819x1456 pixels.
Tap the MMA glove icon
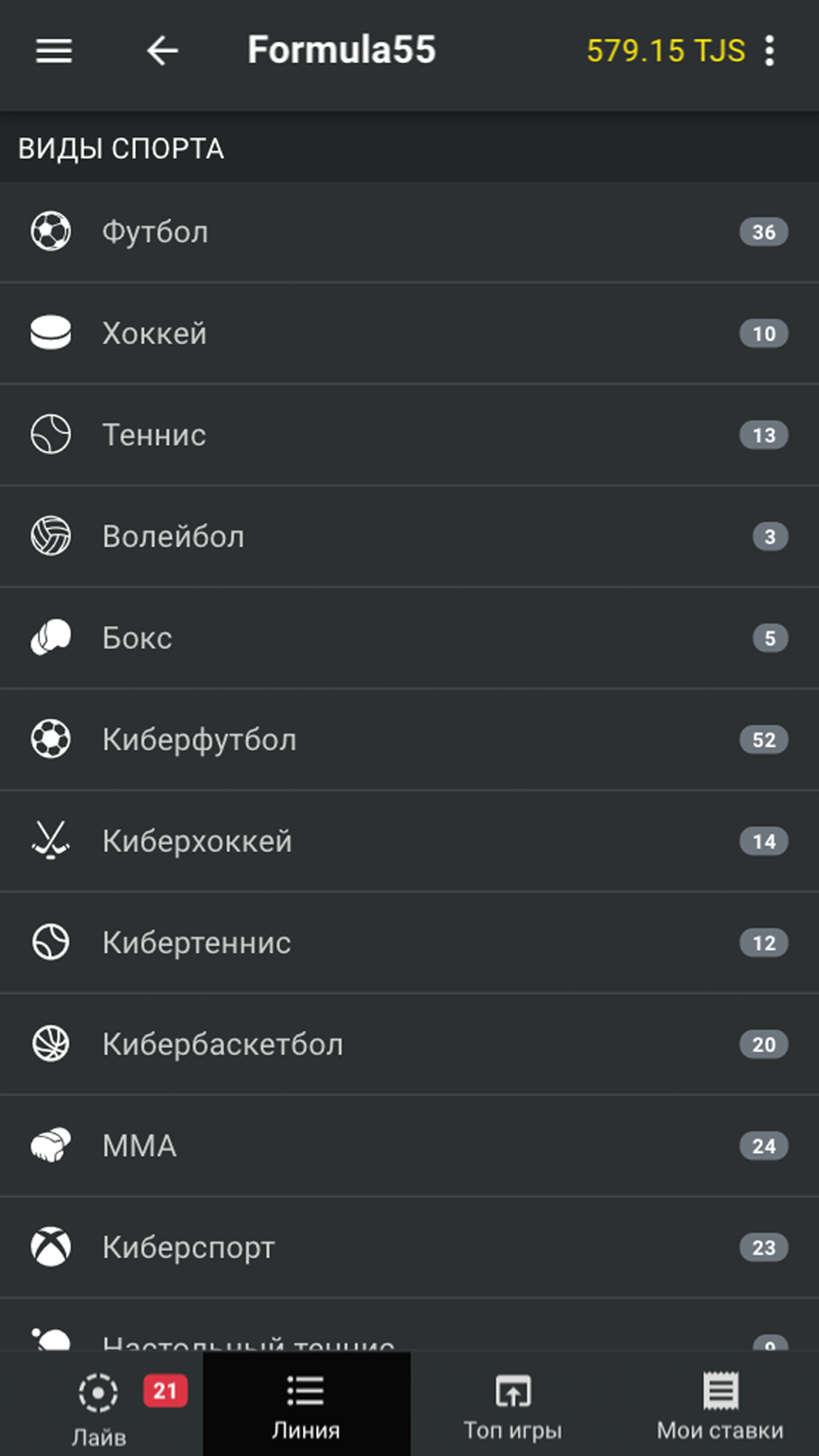[x=51, y=1146]
